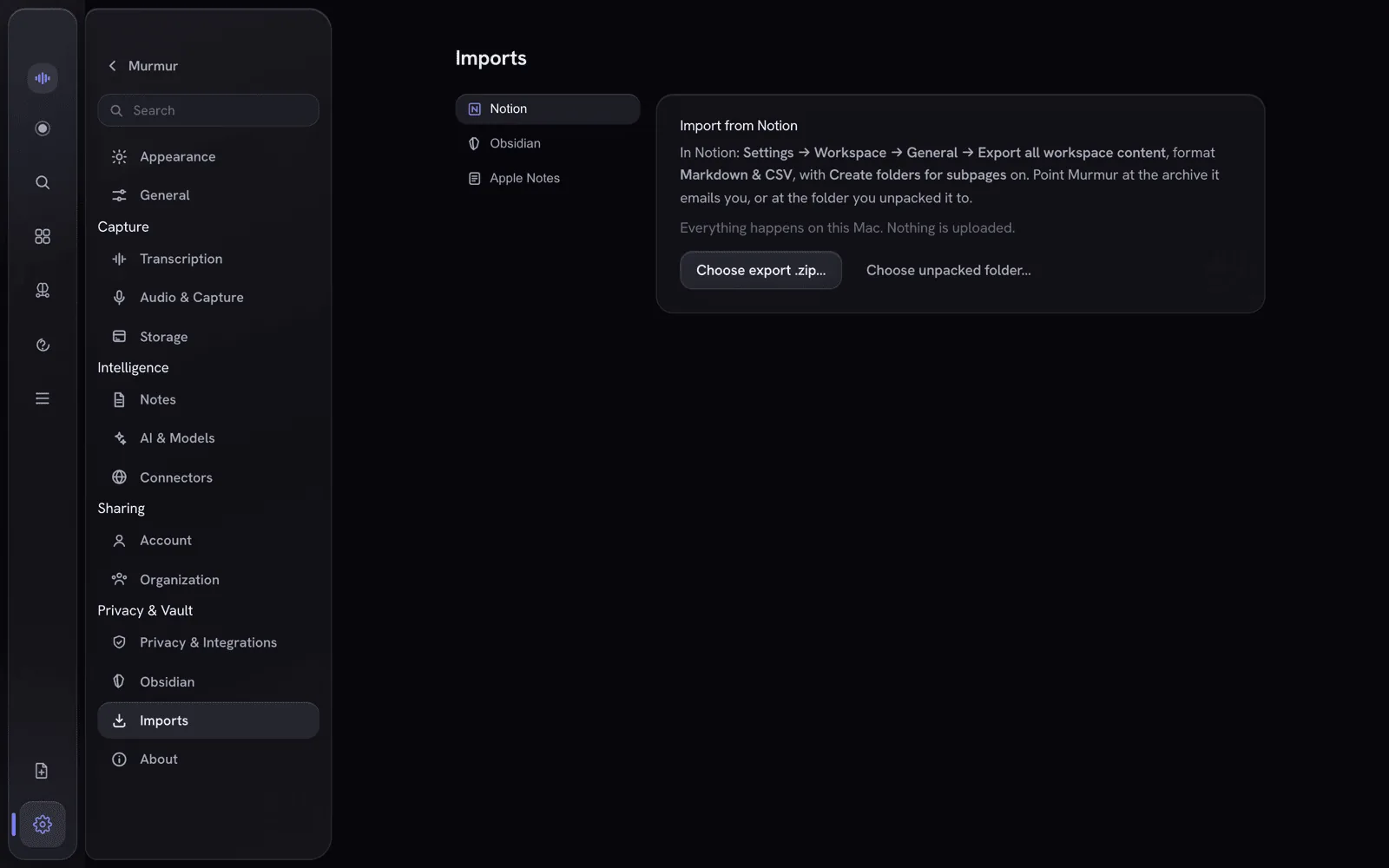This screenshot has width=1389, height=868.
Task: Click the microphone icon beside Audio & Capture
Action: click(x=120, y=297)
